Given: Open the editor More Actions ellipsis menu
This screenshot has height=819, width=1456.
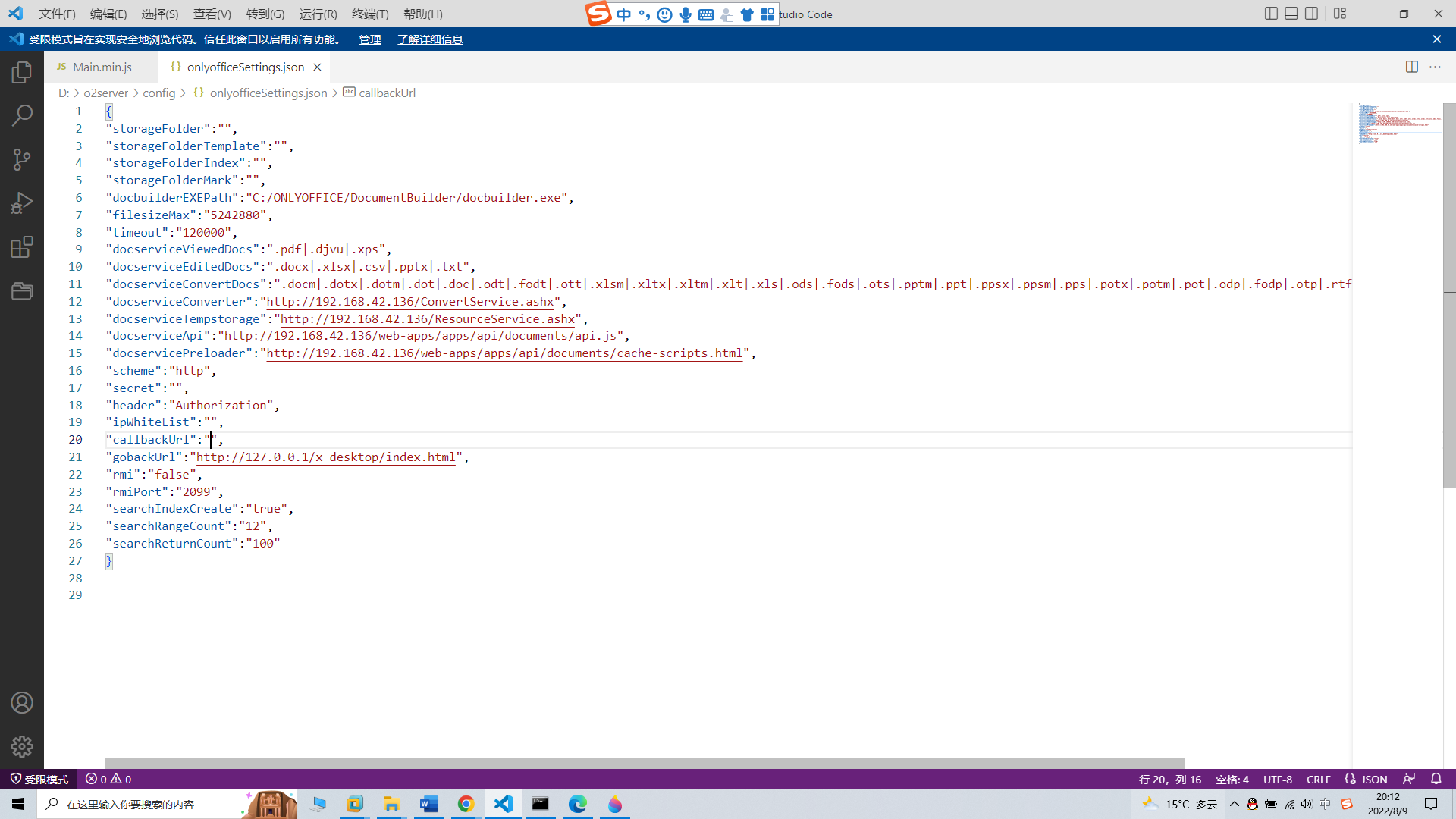Looking at the screenshot, I should [1435, 67].
